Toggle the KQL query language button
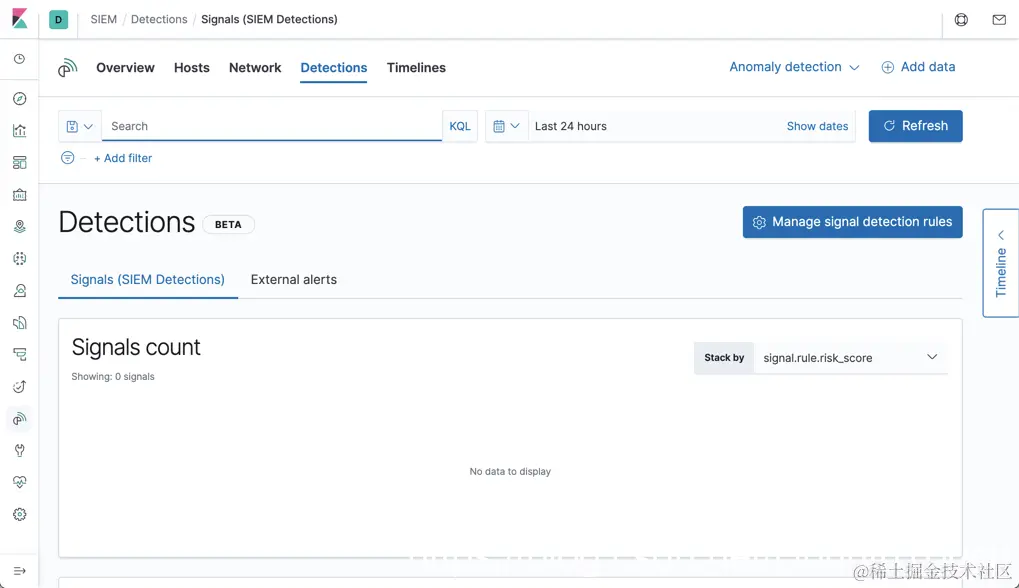The image size is (1019, 588). click(x=459, y=126)
